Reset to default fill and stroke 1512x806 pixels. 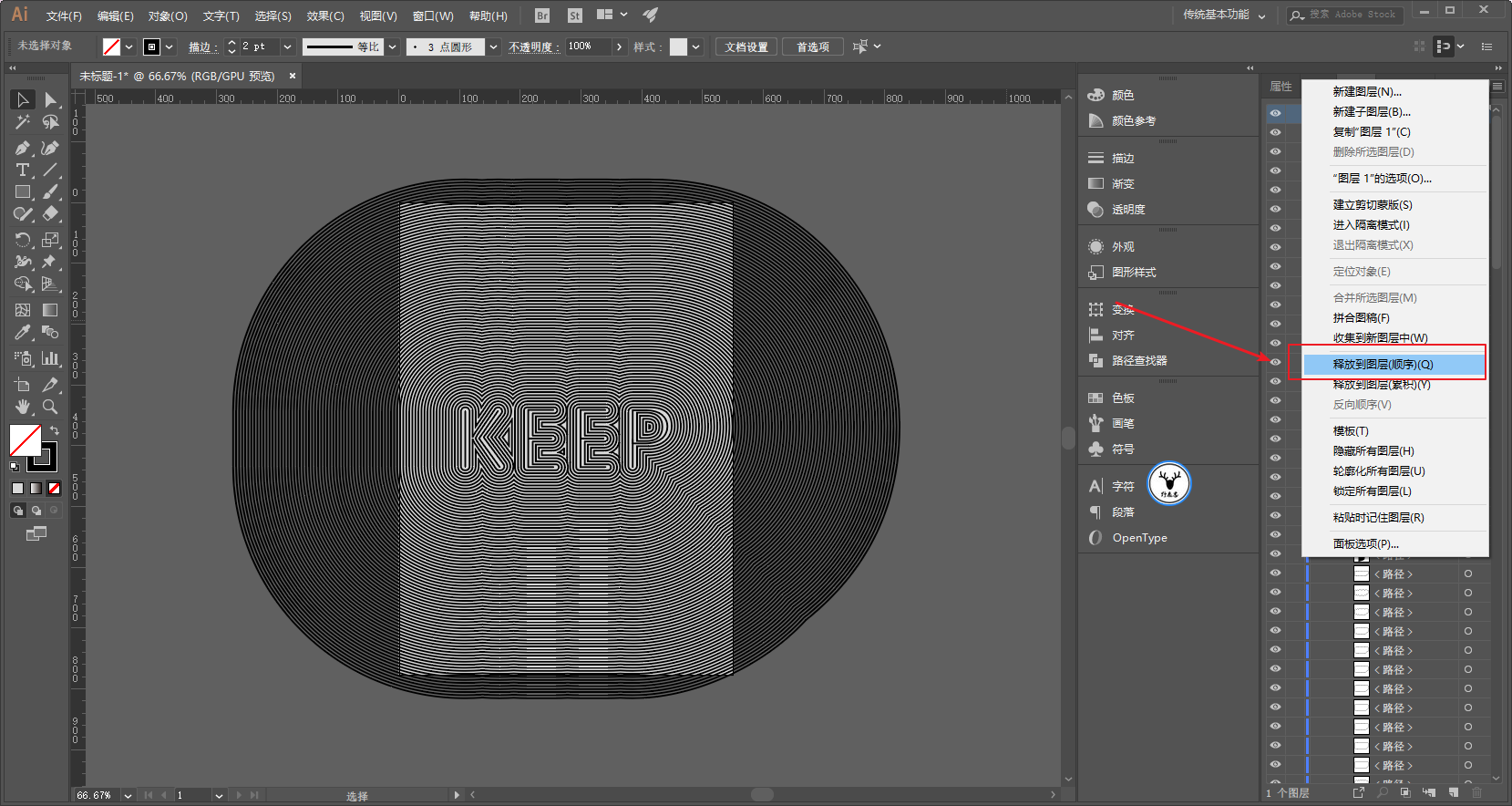coord(15,467)
